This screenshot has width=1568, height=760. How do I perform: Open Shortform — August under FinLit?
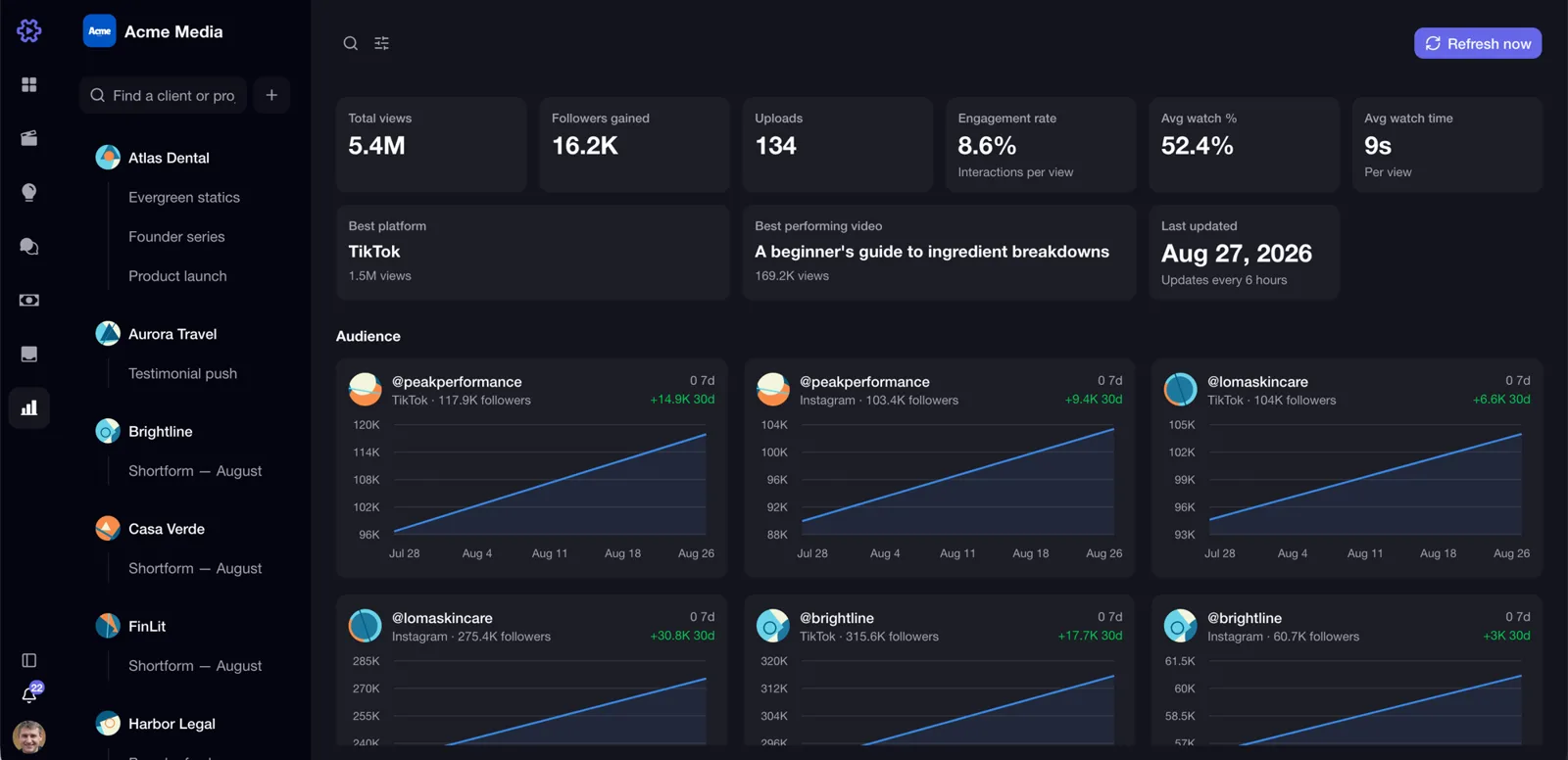[195, 666]
